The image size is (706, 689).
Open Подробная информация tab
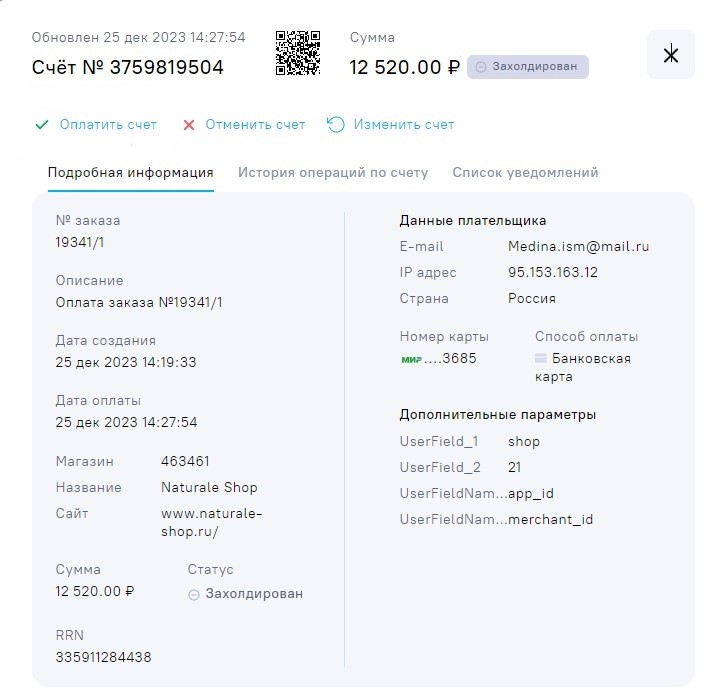130,172
